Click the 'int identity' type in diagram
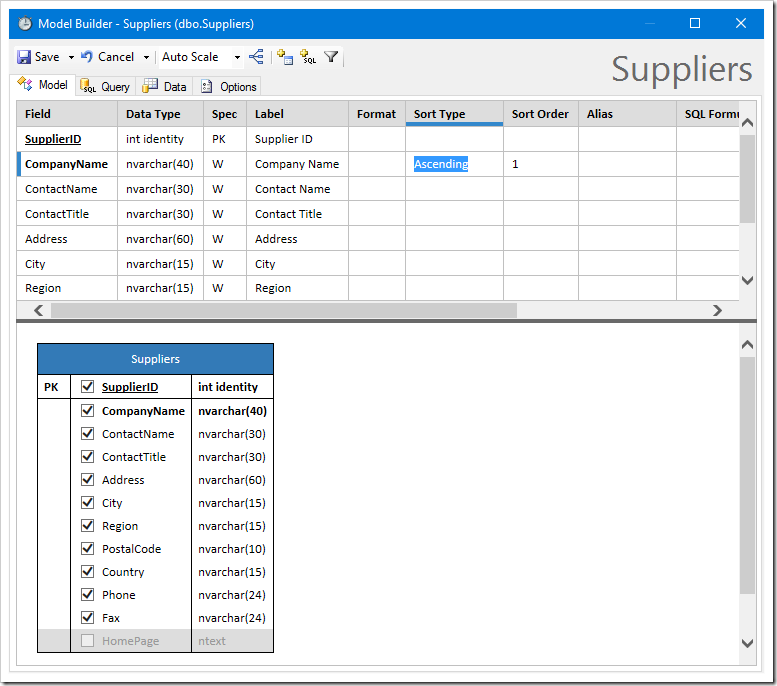Image resolution: width=777 pixels, height=686 pixels. pos(228,387)
